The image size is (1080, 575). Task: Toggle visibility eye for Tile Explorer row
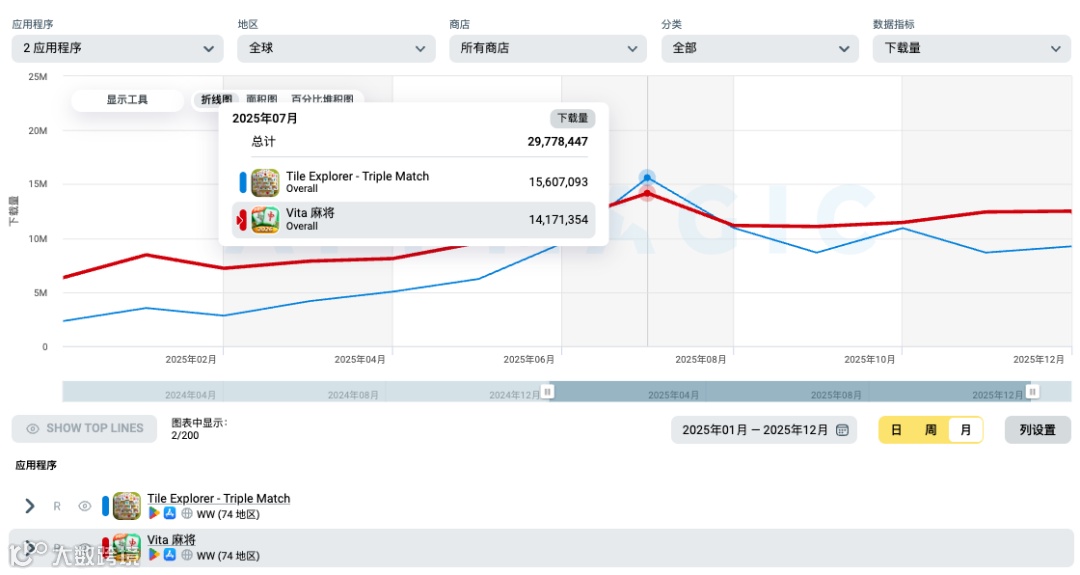[x=85, y=506]
